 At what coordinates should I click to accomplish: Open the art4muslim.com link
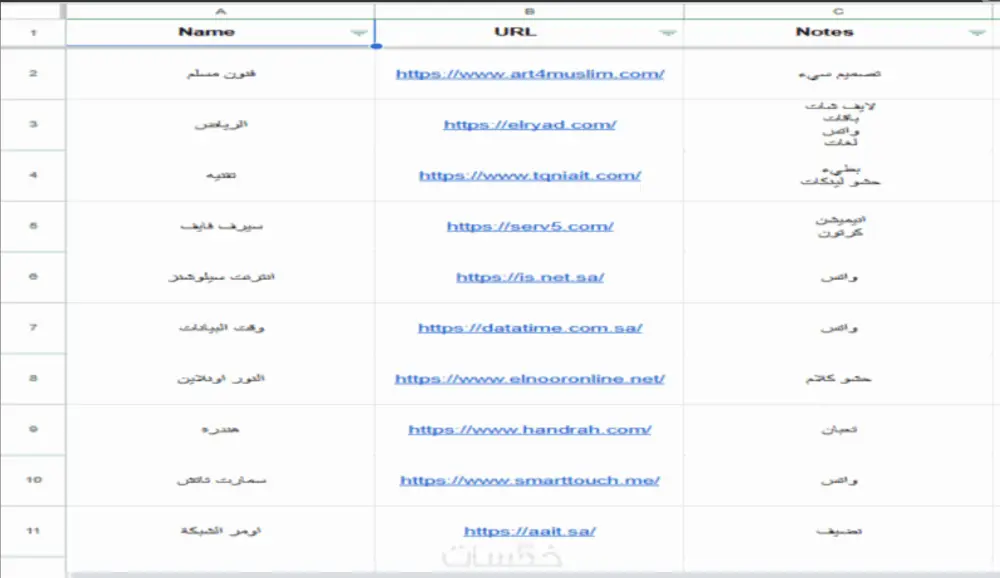coord(530,74)
